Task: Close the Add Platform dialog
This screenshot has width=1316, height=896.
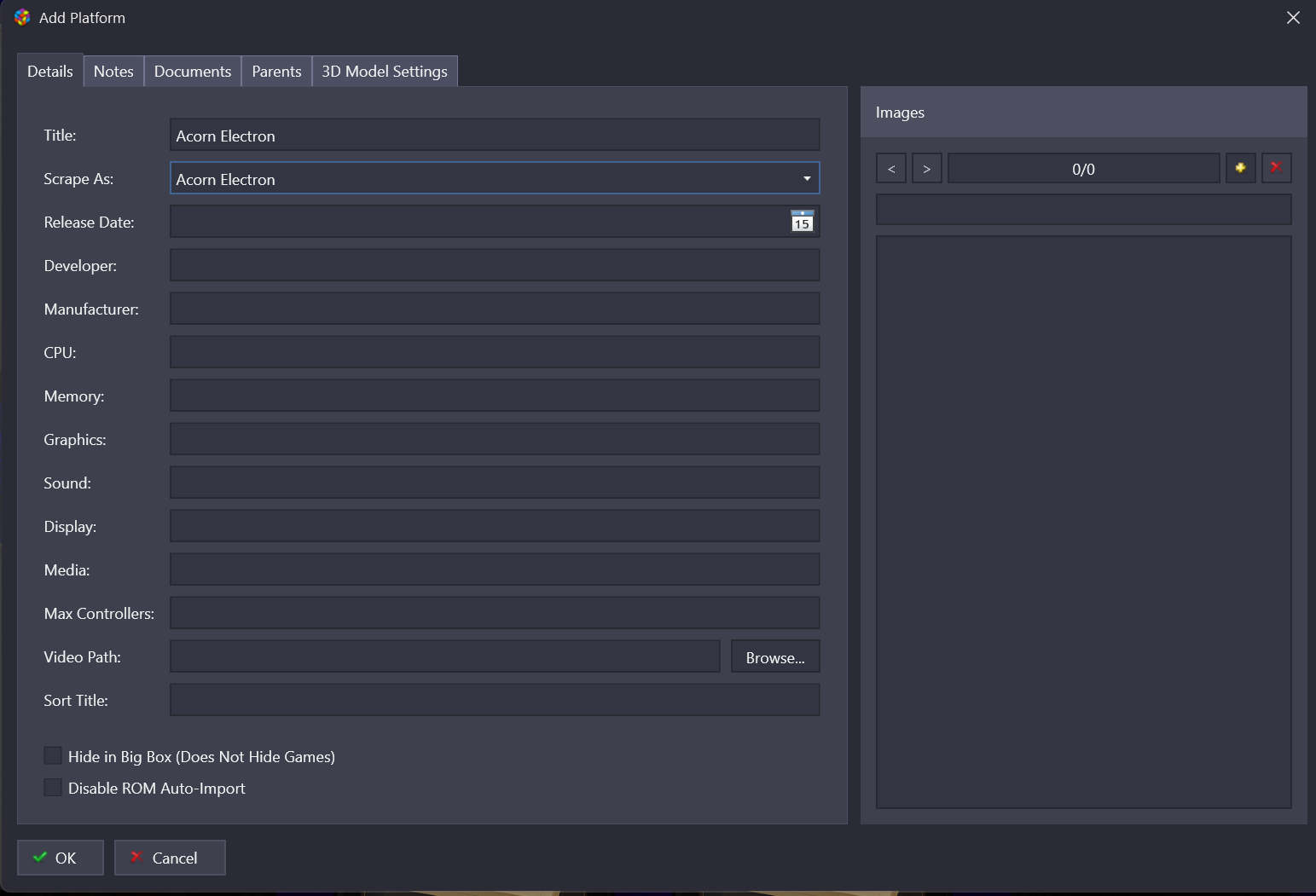Action: (x=1293, y=18)
